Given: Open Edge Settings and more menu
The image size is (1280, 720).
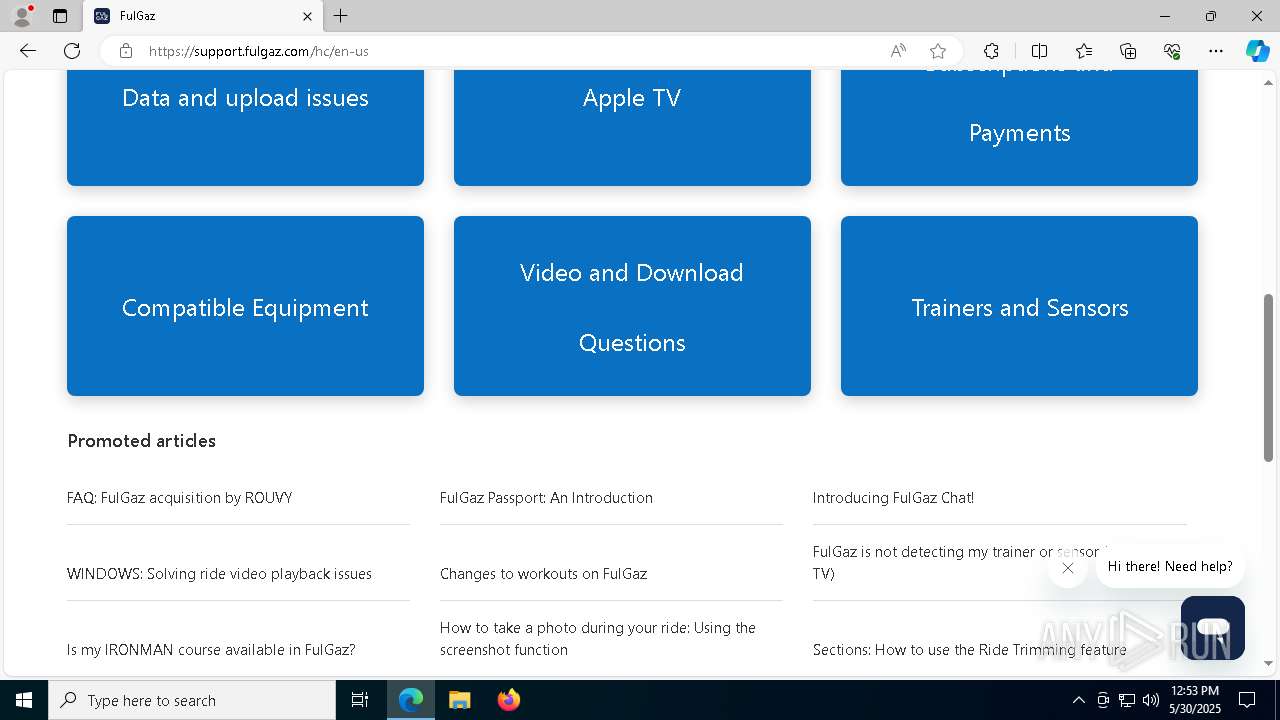Looking at the screenshot, I should click(x=1216, y=51).
